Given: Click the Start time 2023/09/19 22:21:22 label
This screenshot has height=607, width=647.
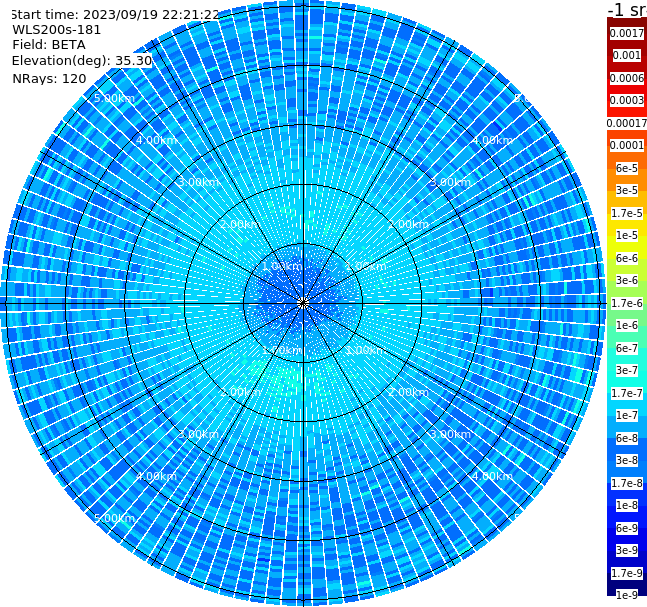Looking at the screenshot, I should 115,14.
